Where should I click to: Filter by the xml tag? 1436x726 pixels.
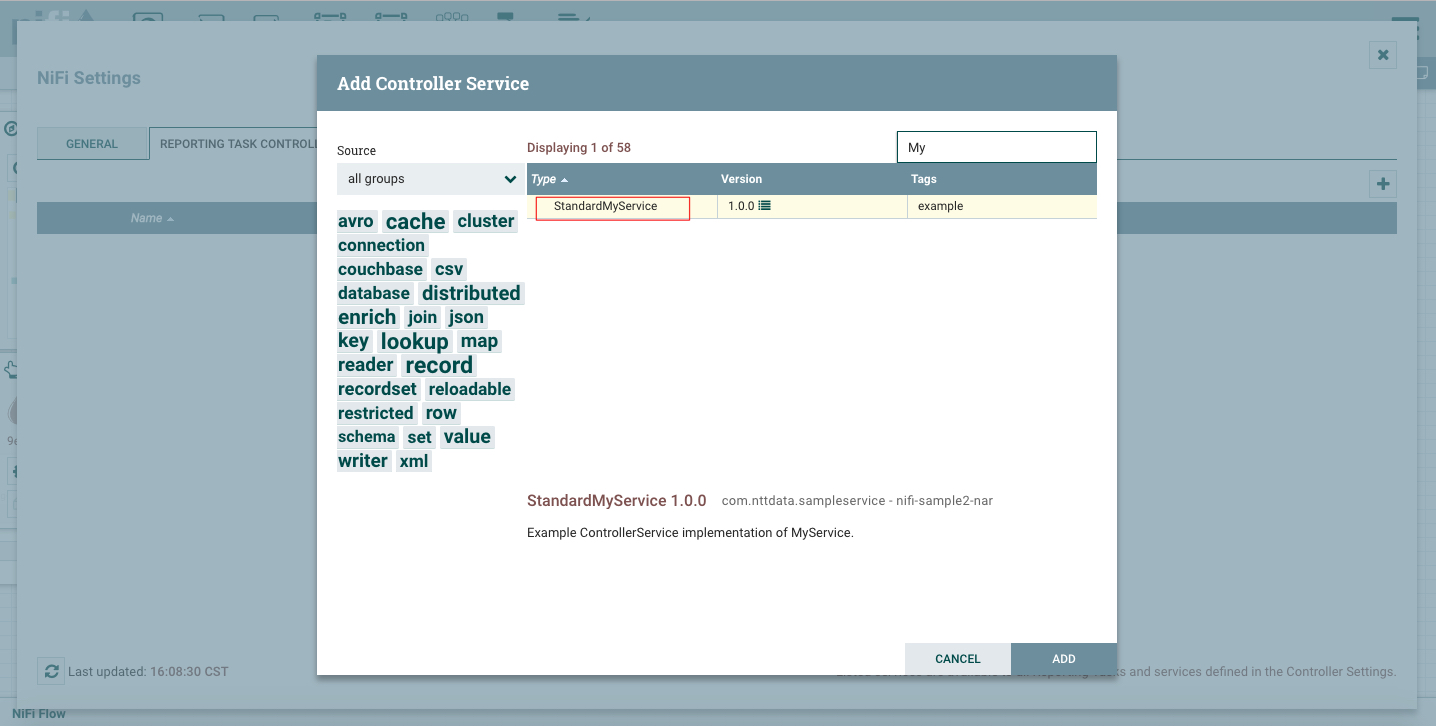point(414,461)
